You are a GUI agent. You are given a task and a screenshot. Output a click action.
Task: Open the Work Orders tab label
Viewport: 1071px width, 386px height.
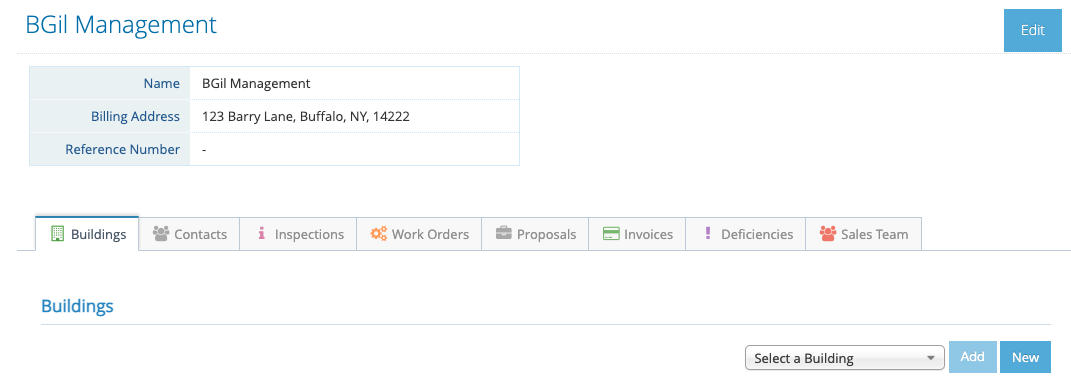[x=430, y=234]
